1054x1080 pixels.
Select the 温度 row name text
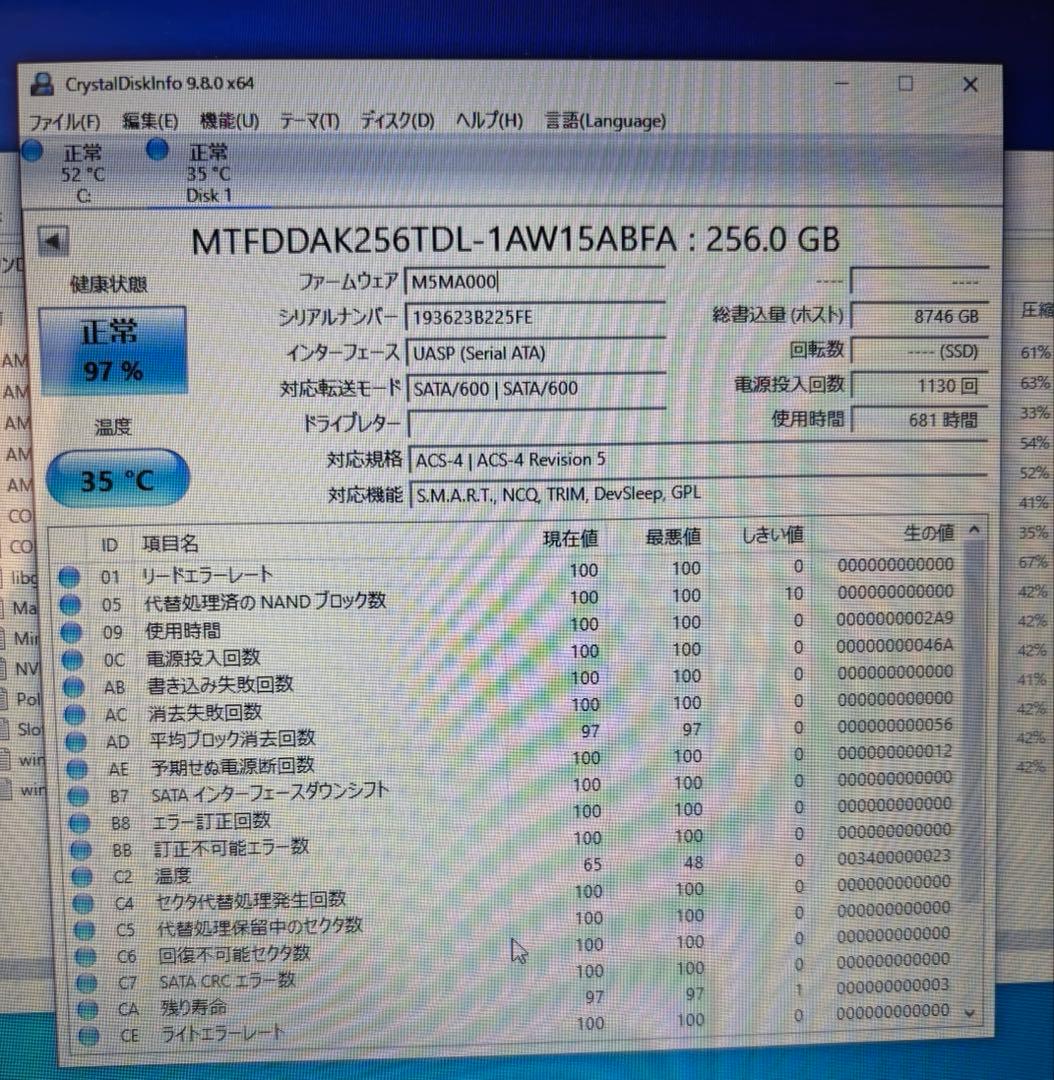point(172,875)
